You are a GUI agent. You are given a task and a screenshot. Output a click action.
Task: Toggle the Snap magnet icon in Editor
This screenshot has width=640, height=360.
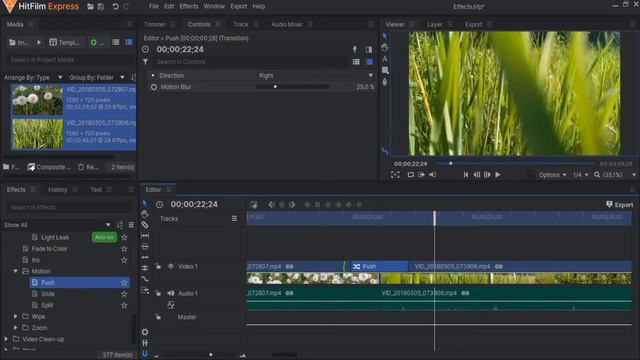point(145,353)
